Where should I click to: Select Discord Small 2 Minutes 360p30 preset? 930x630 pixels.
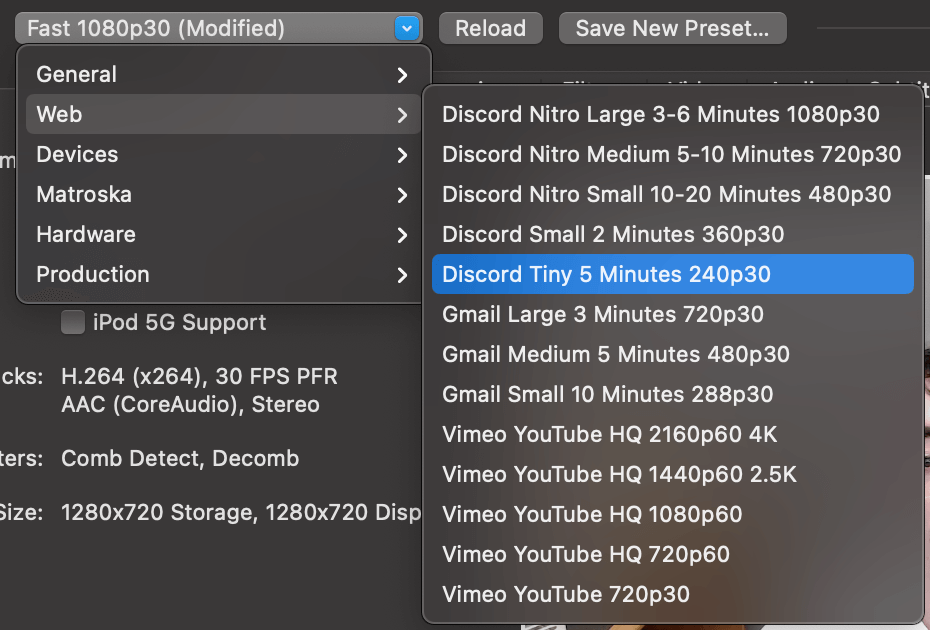coord(613,234)
